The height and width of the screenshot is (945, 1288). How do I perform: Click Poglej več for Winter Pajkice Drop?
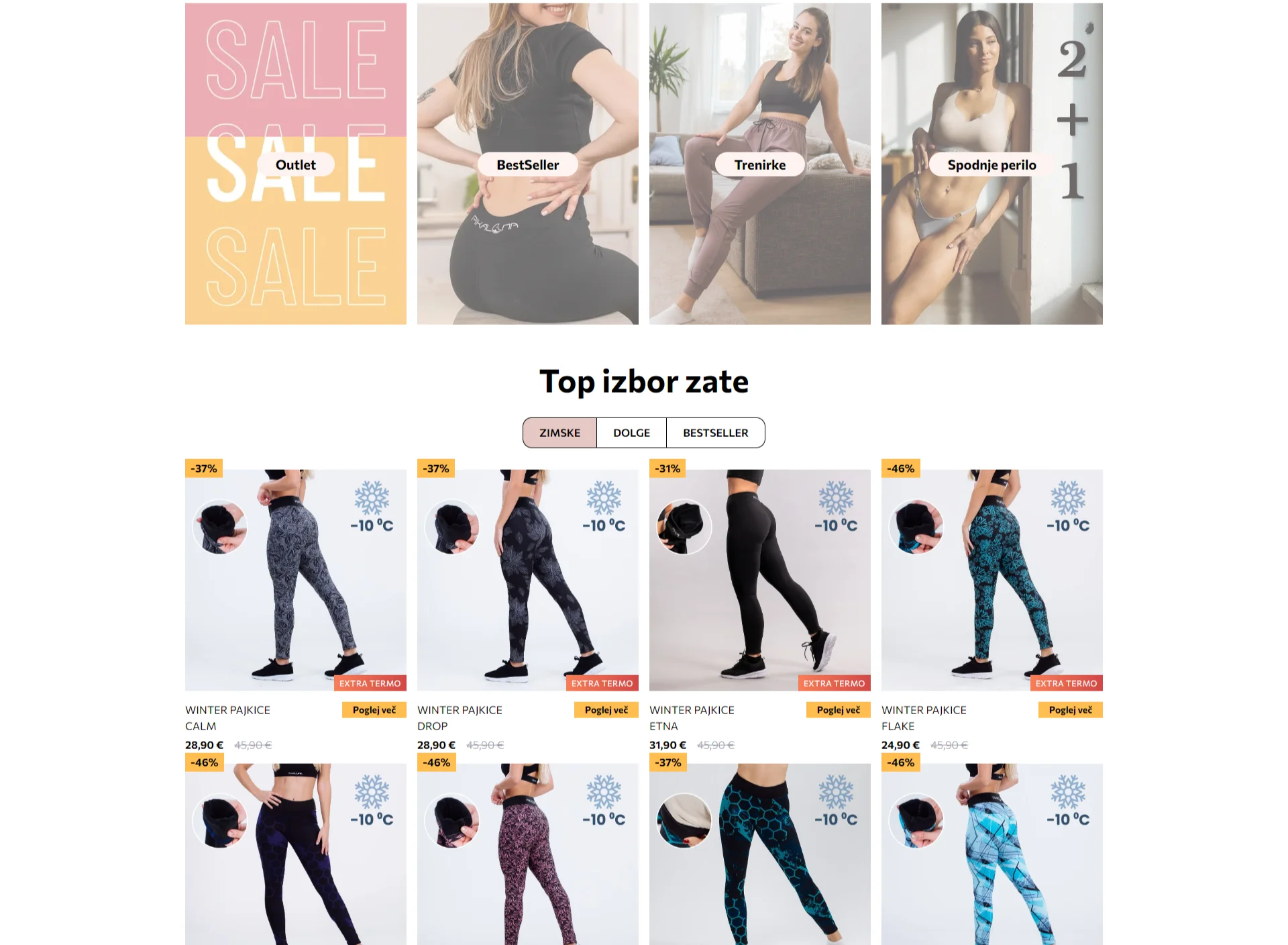point(606,710)
